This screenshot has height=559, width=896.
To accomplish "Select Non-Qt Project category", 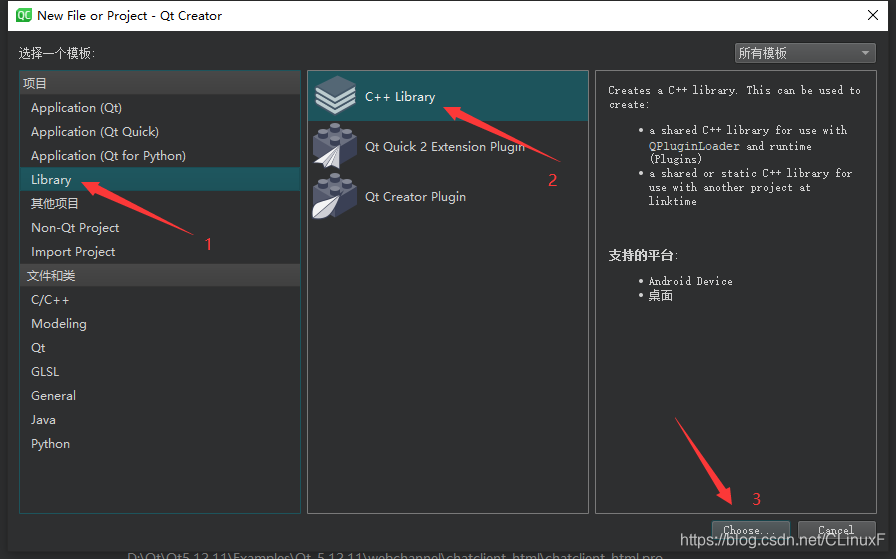I will tap(160, 227).
